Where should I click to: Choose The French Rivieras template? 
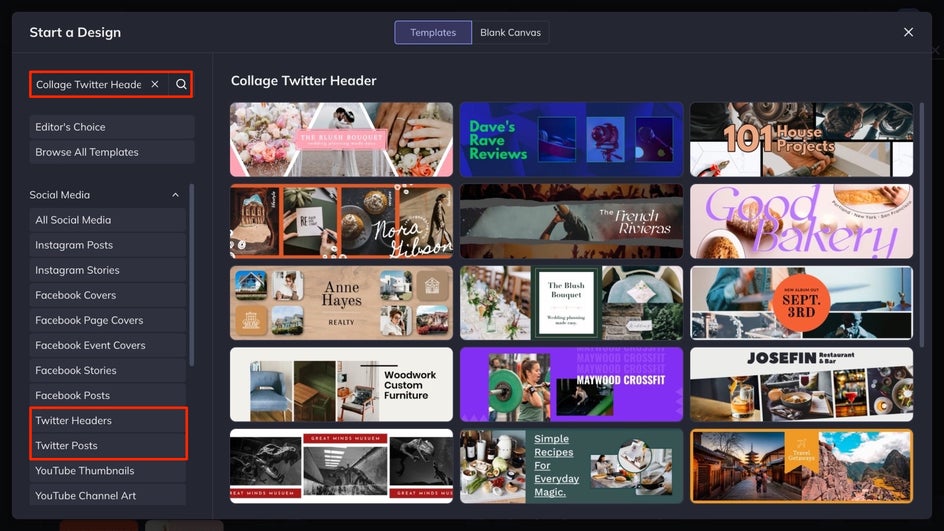(x=571, y=221)
